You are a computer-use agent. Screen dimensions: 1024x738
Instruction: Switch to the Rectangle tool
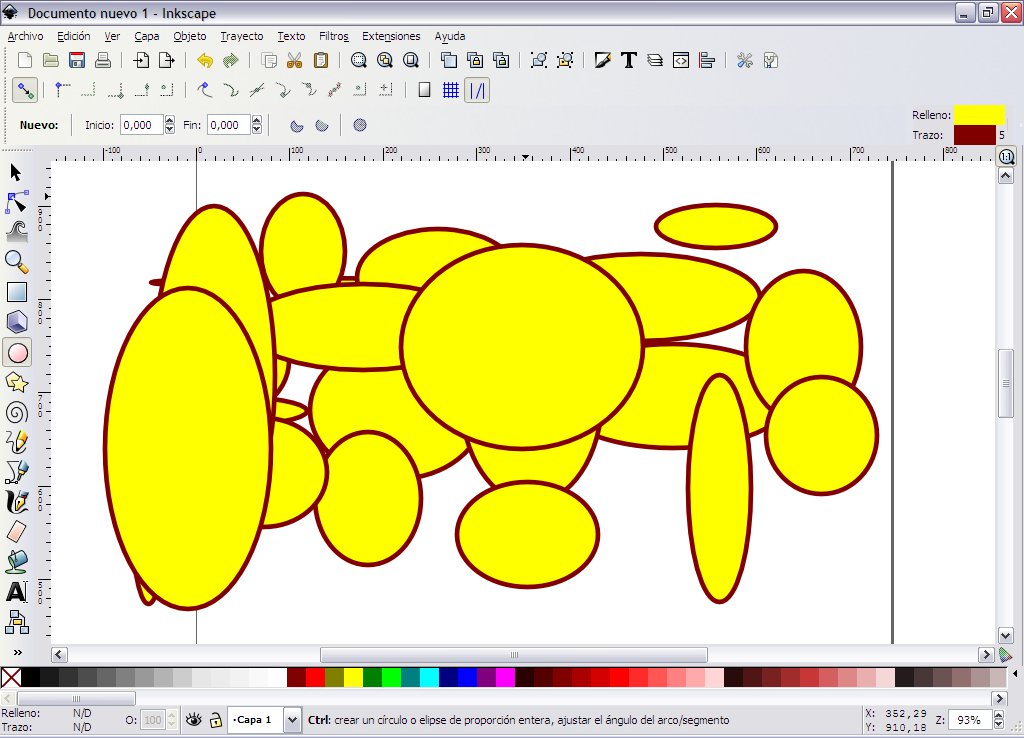pos(15,291)
